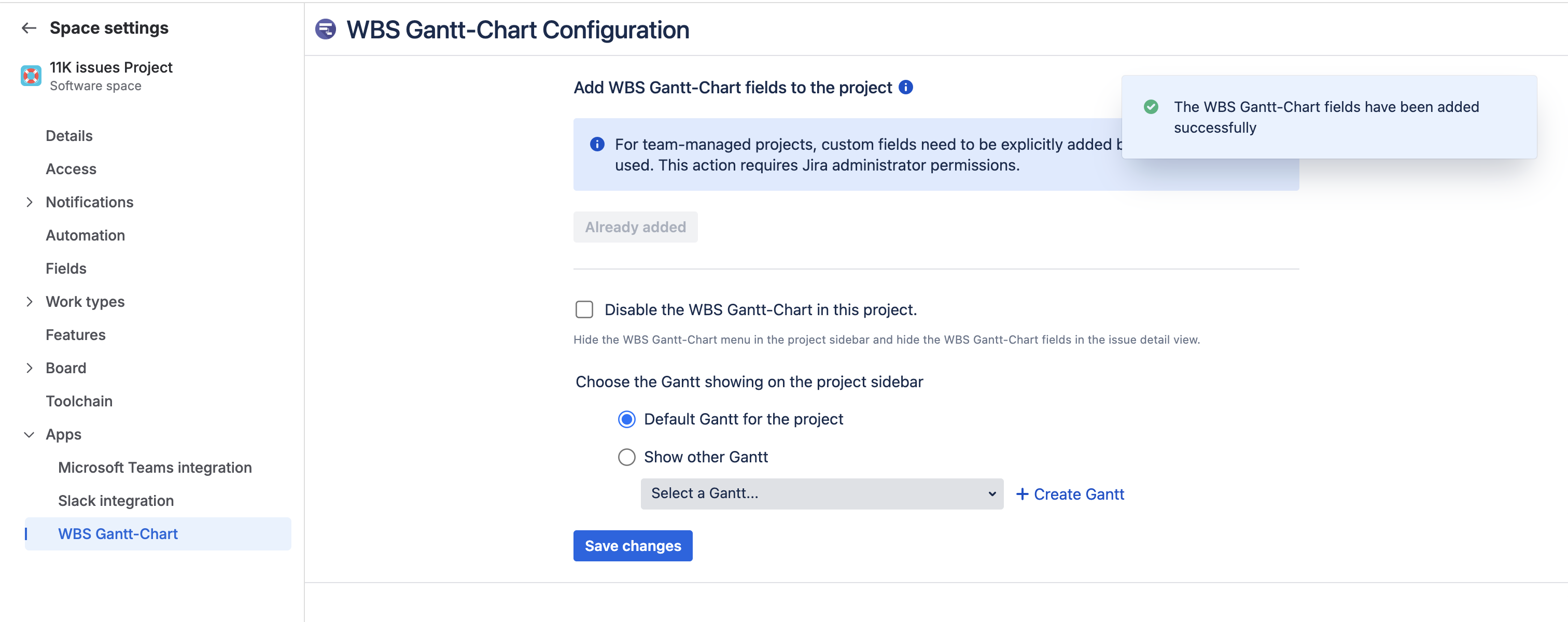The height and width of the screenshot is (622, 1568).
Task: Open the Select a Gantt dropdown
Action: tap(821, 493)
